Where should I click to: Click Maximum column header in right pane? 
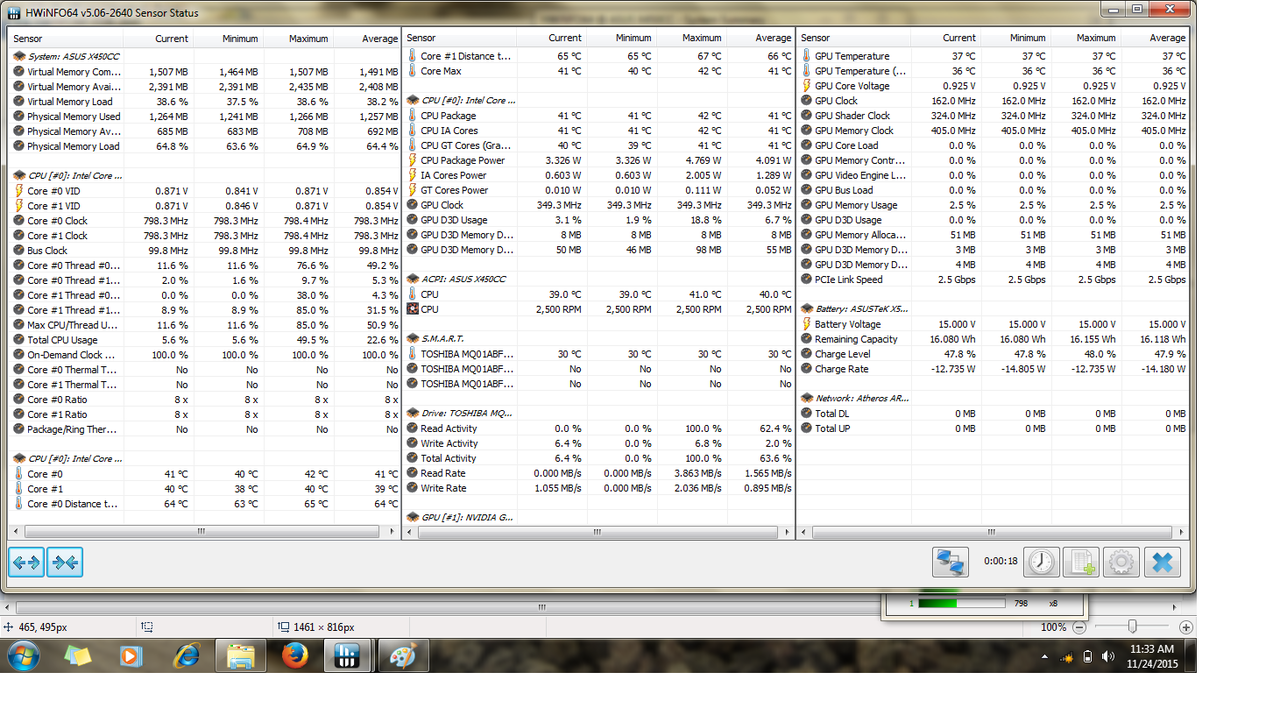(1085, 38)
